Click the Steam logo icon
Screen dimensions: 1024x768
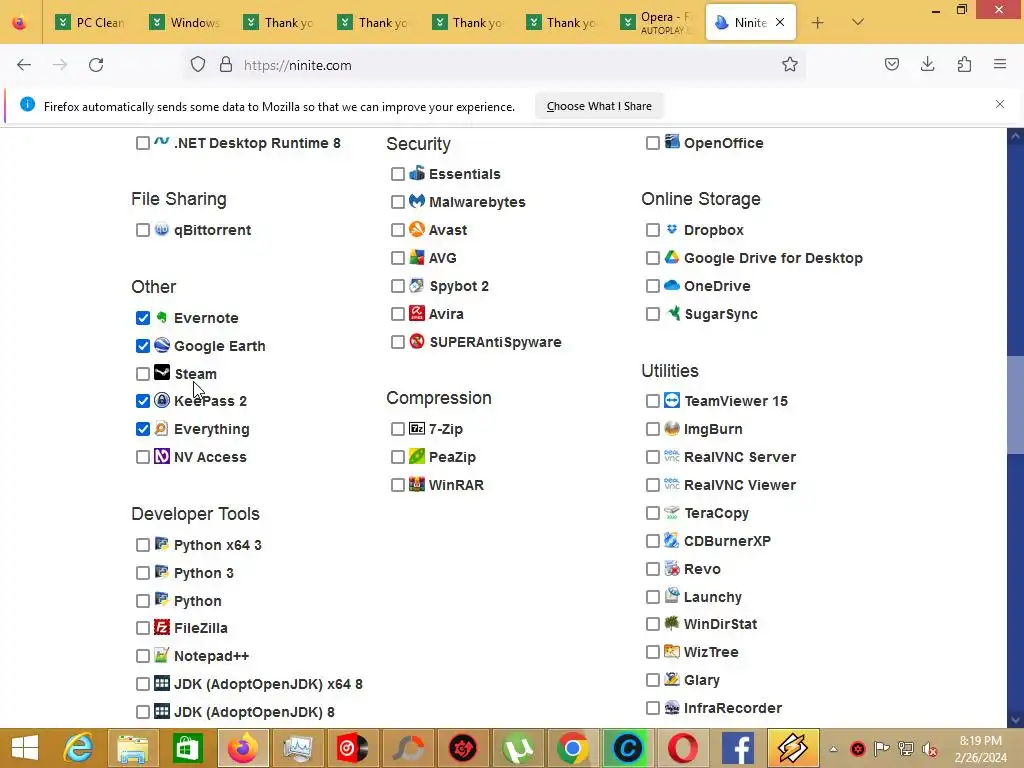[161, 373]
